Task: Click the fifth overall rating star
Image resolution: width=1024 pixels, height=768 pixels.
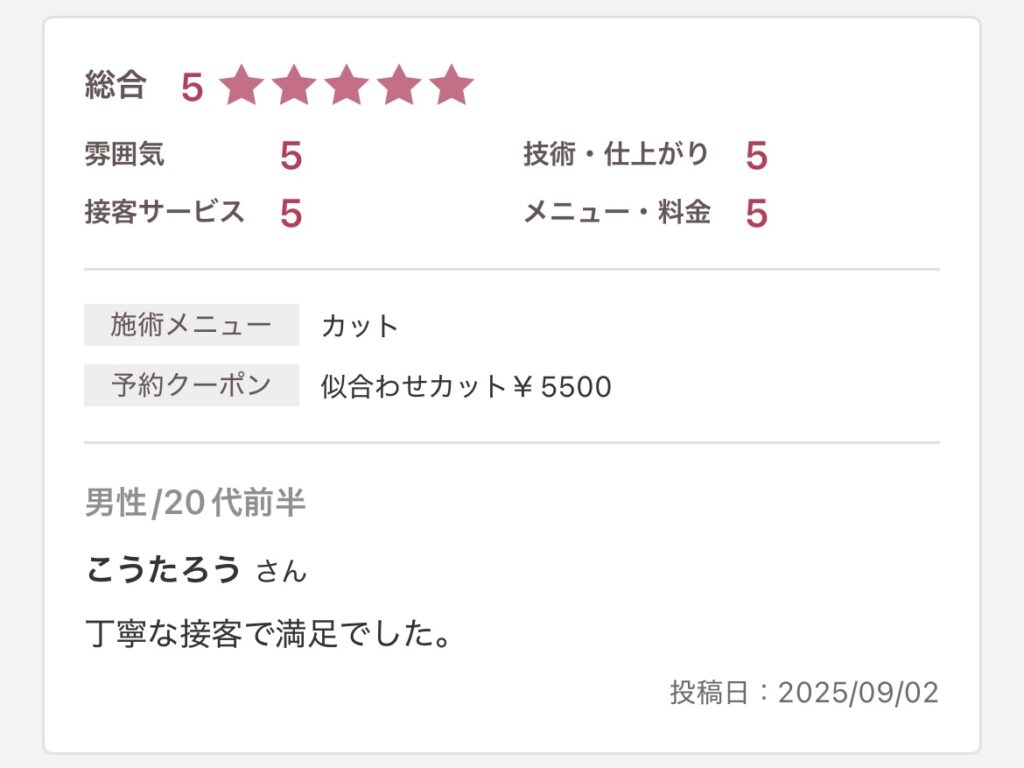Action: [x=452, y=86]
